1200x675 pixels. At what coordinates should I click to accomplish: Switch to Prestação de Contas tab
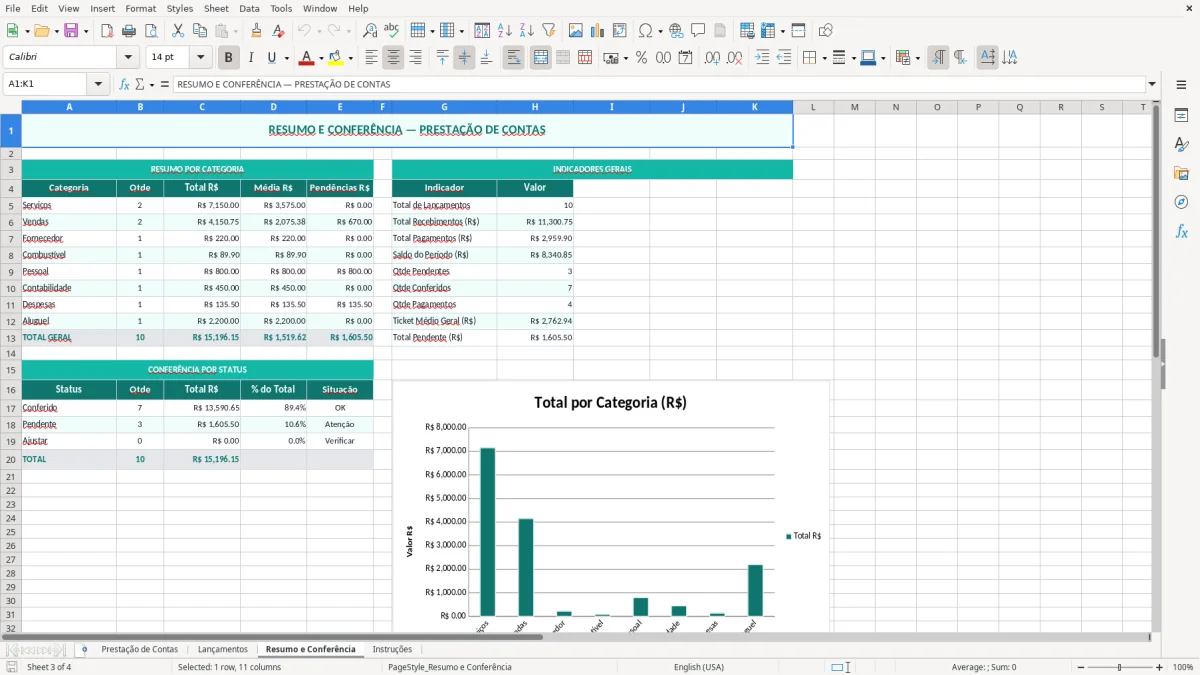pyautogui.click(x=139, y=649)
